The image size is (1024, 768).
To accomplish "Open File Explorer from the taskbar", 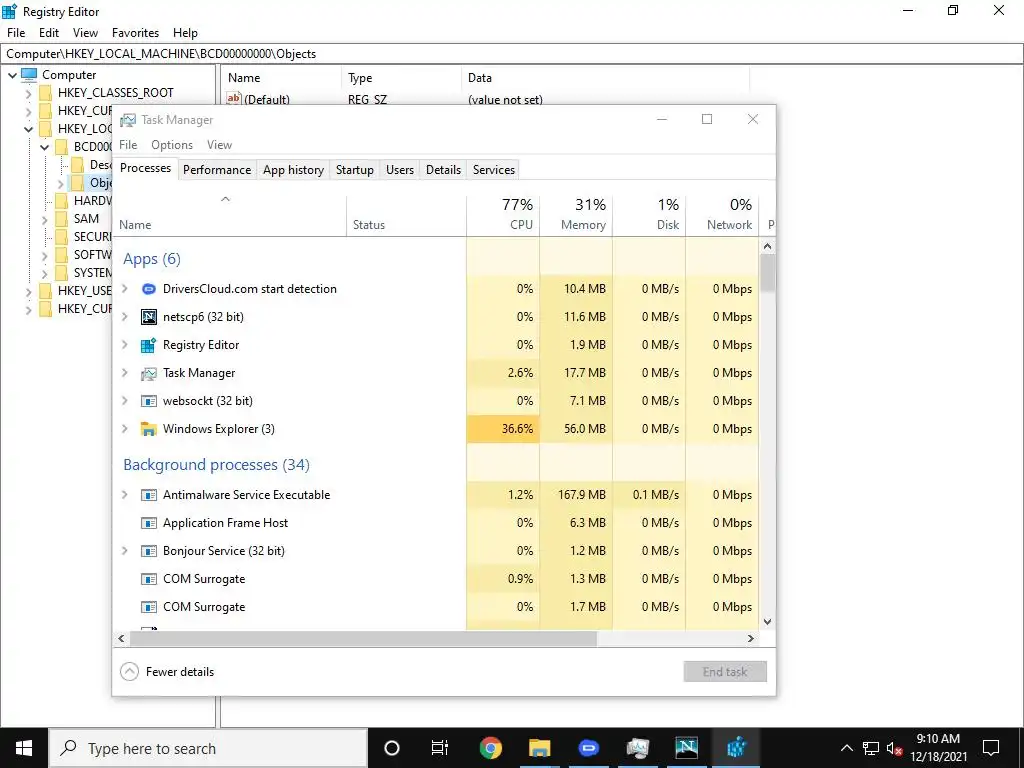I will tap(539, 748).
